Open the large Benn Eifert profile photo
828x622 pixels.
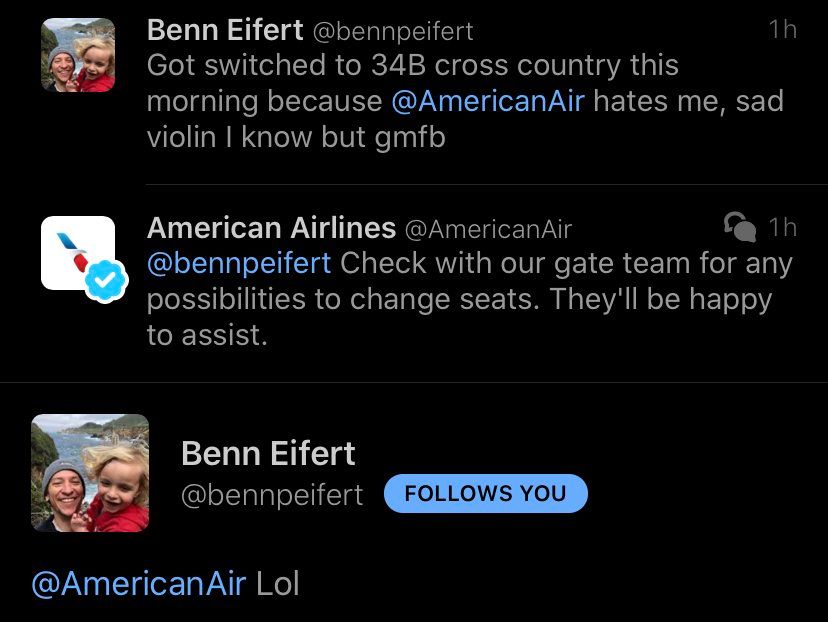coord(90,473)
